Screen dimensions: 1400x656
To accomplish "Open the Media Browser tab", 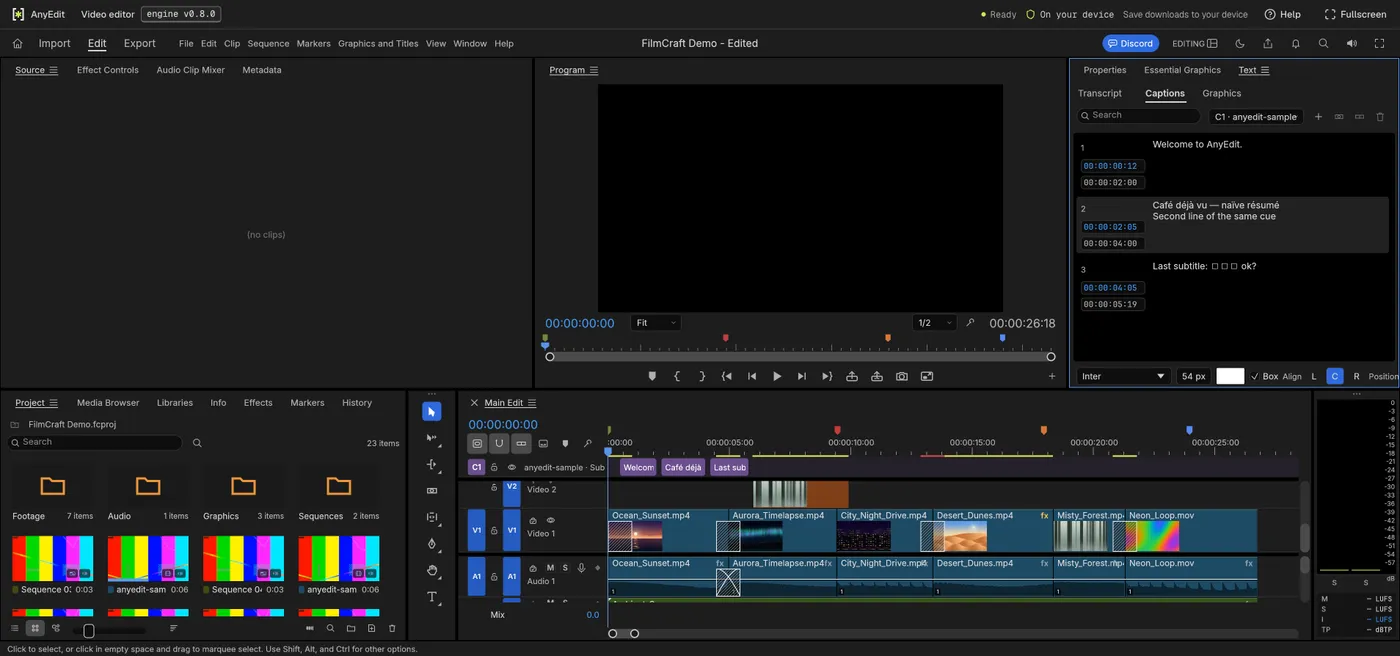I will point(108,403).
